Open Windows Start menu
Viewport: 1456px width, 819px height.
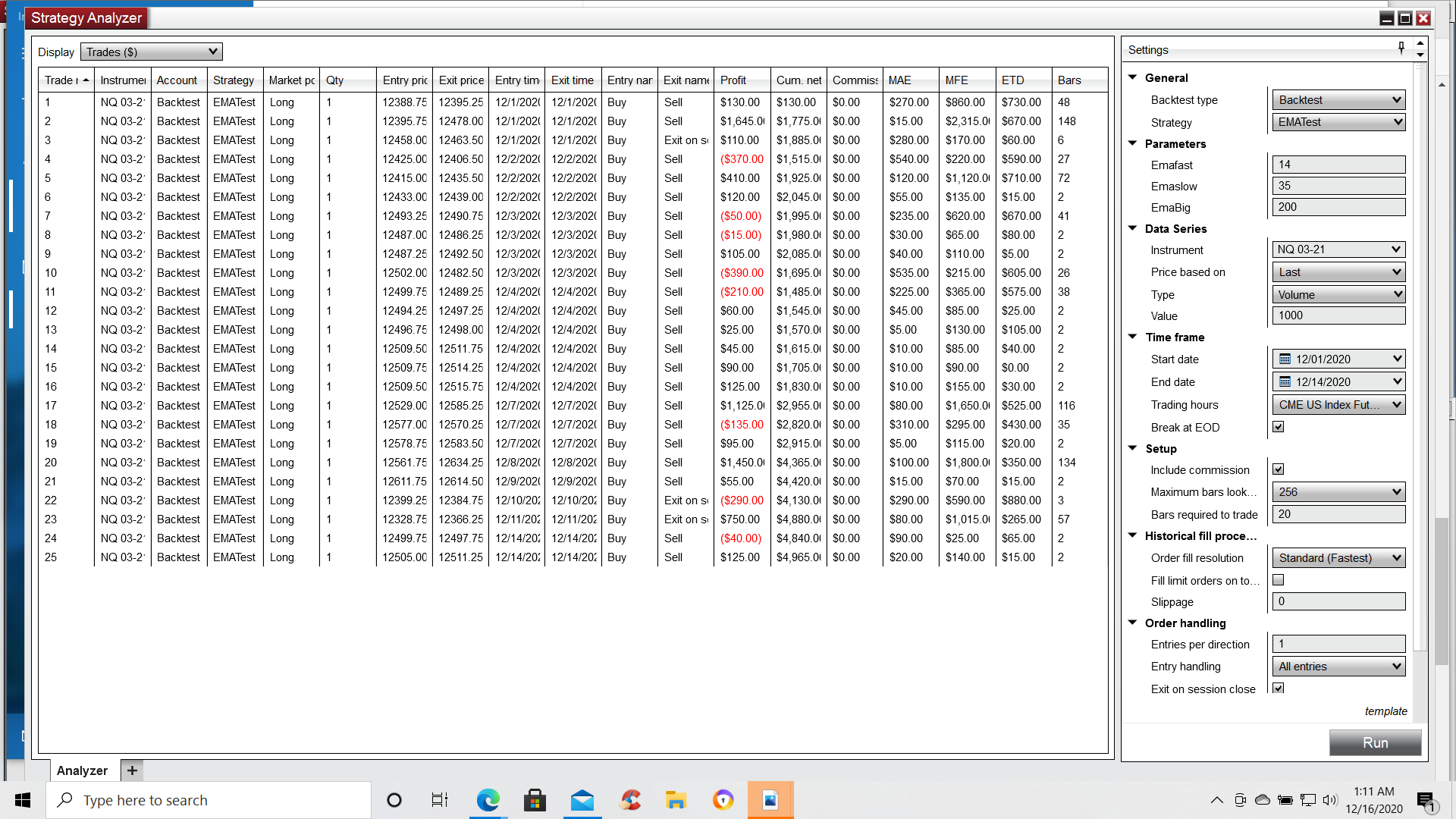click(23, 800)
